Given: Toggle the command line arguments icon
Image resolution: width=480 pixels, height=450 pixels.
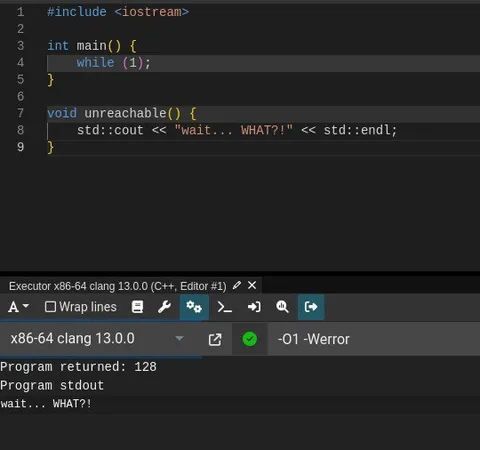Looking at the screenshot, I should (x=224, y=307).
